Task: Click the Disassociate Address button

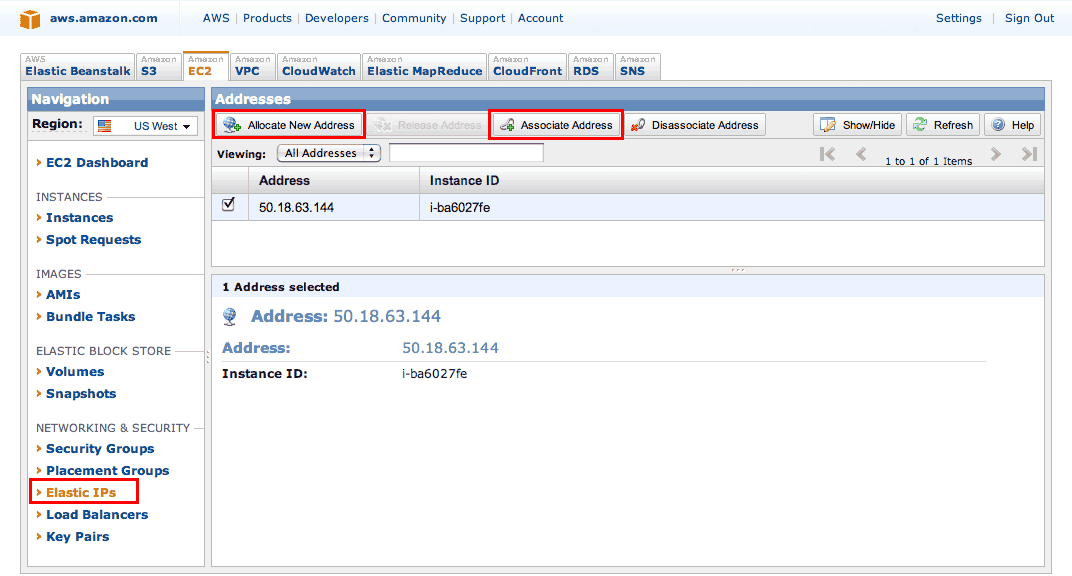Action: (695, 125)
